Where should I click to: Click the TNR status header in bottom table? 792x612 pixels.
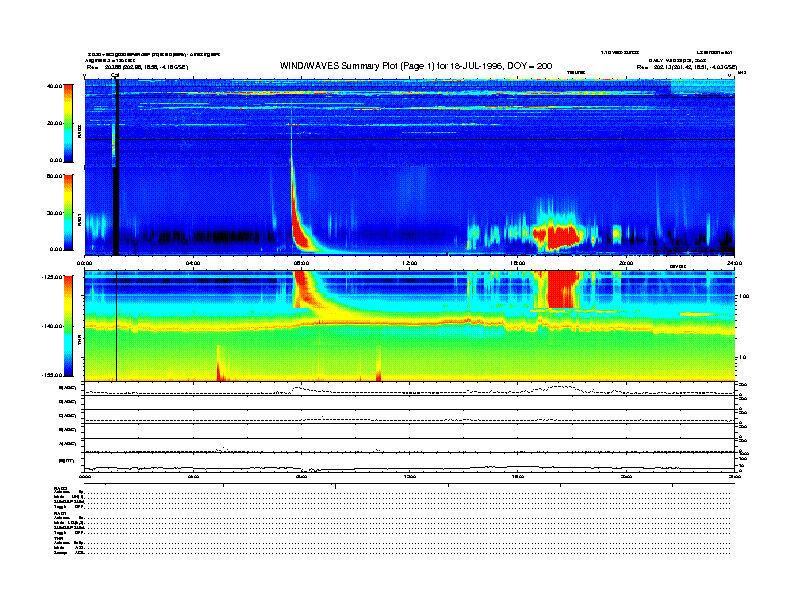(x=58, y=538)
